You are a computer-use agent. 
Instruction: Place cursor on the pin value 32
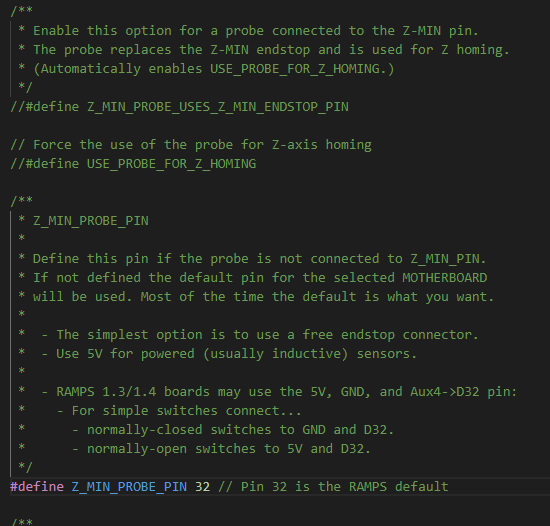(x=202, y=487)
